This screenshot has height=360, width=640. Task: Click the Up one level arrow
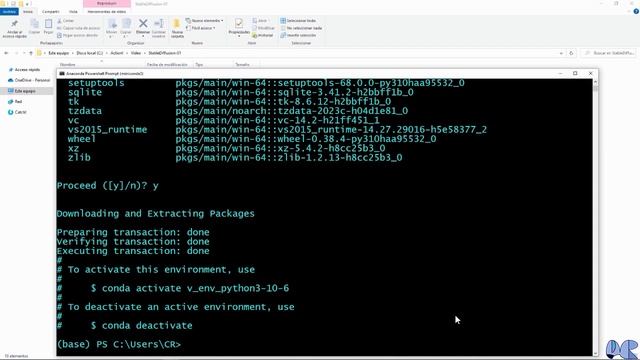pyautogui.click(x=31, y=53)
